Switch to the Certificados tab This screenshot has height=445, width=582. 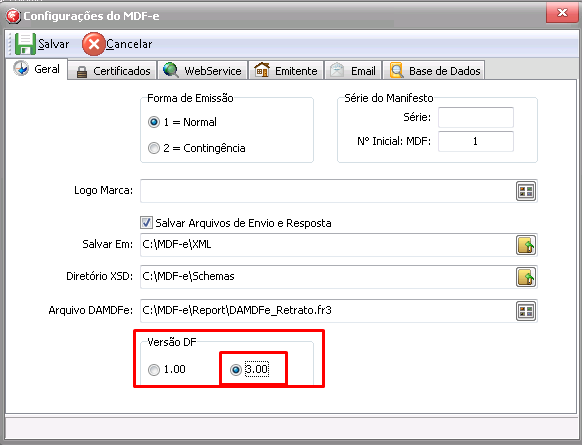point(113,71)
